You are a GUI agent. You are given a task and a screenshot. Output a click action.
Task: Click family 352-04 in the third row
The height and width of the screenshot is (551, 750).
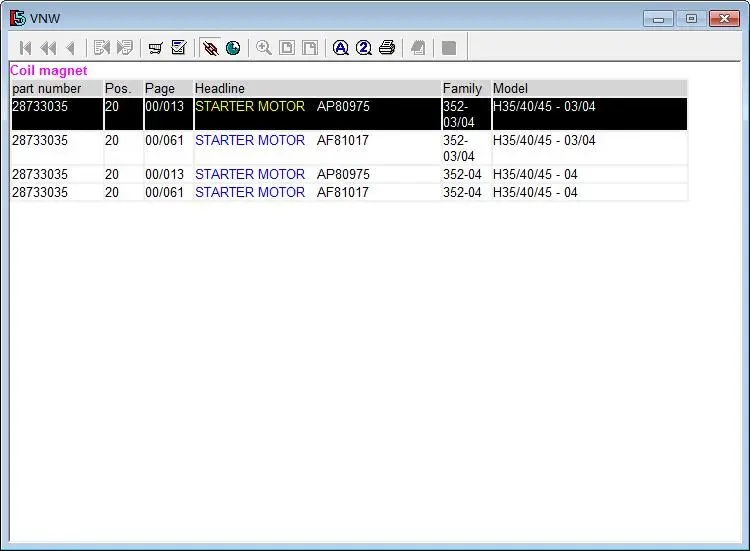[462, 174]
